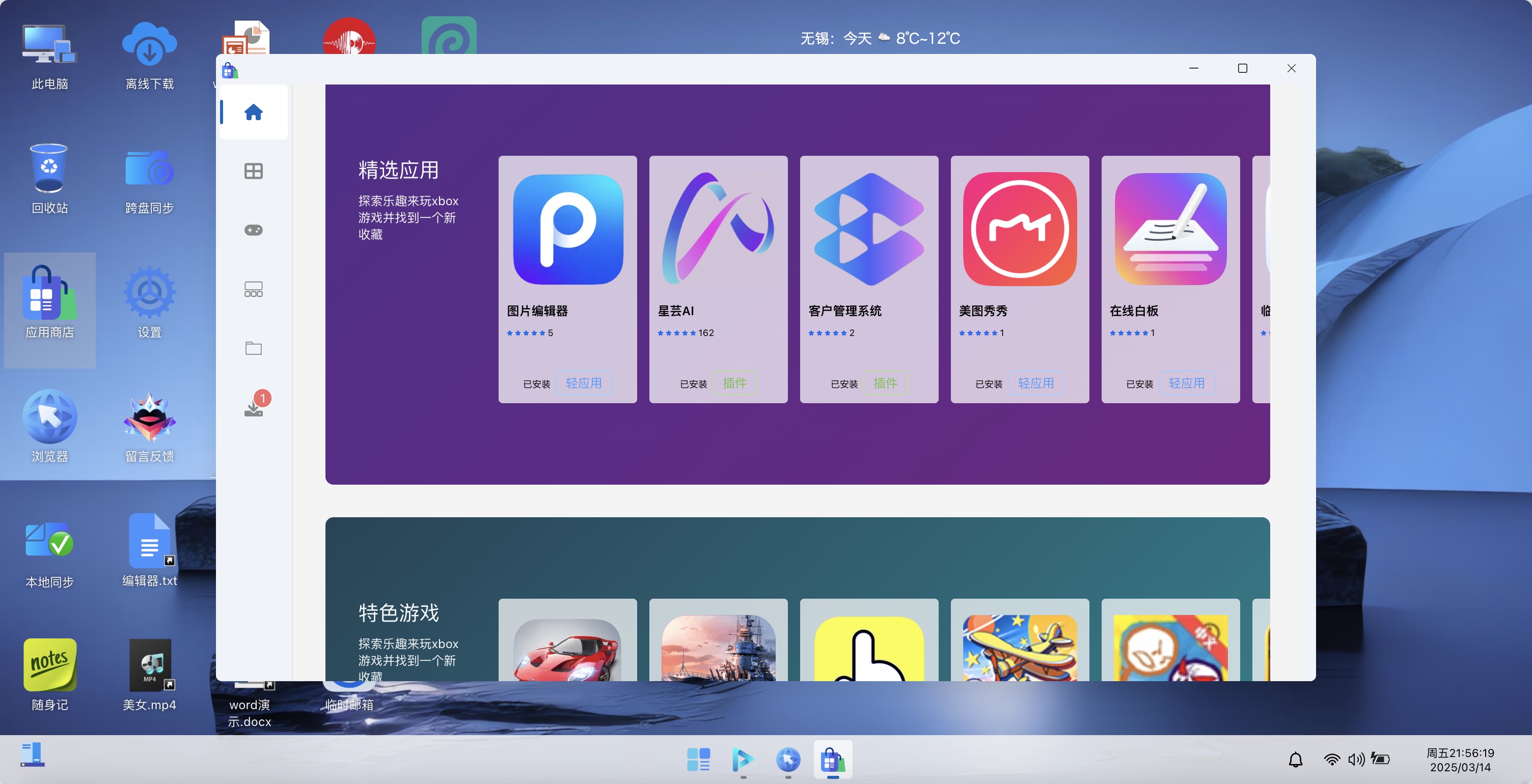Click 插件 button for 星芸AI
The height and width of the screenshot is (784, 1532).
coord(735,383)
